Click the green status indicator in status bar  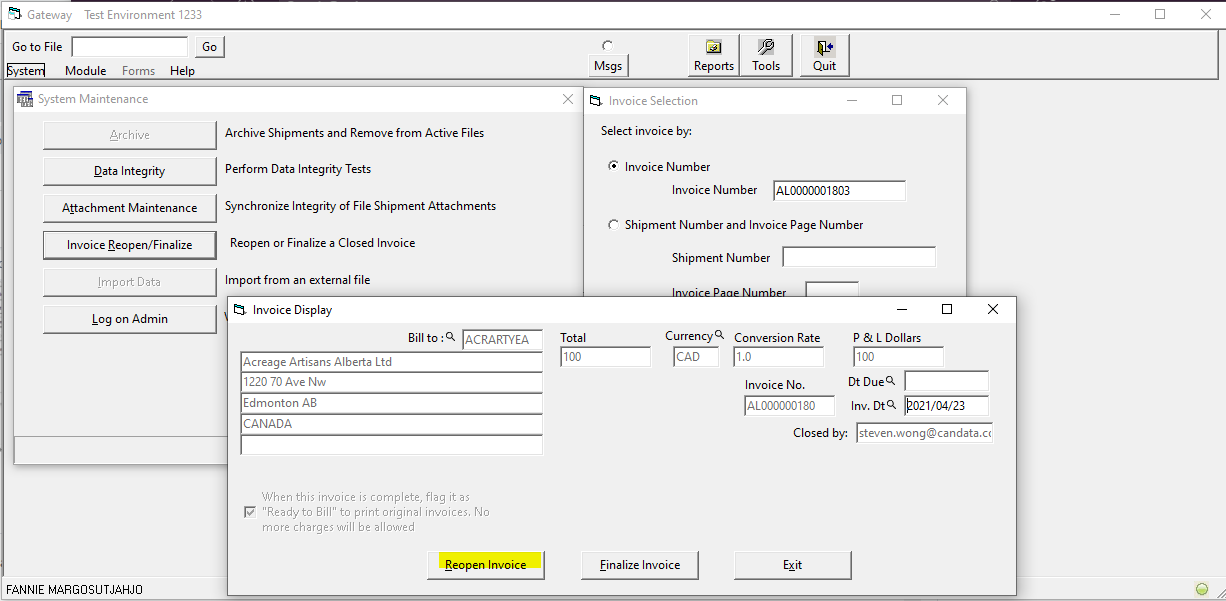click(x=1202, y=589)
